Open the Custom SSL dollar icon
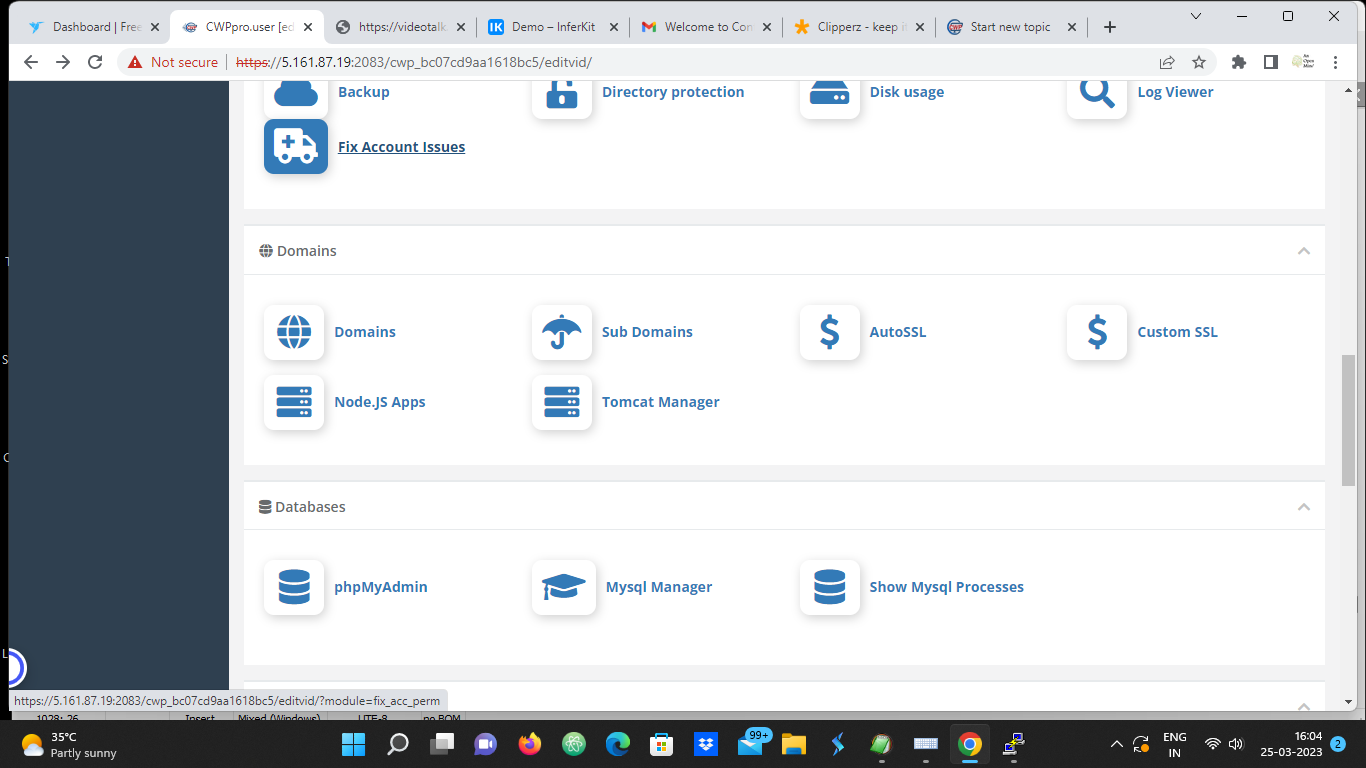 click(x=1097, y=332)
